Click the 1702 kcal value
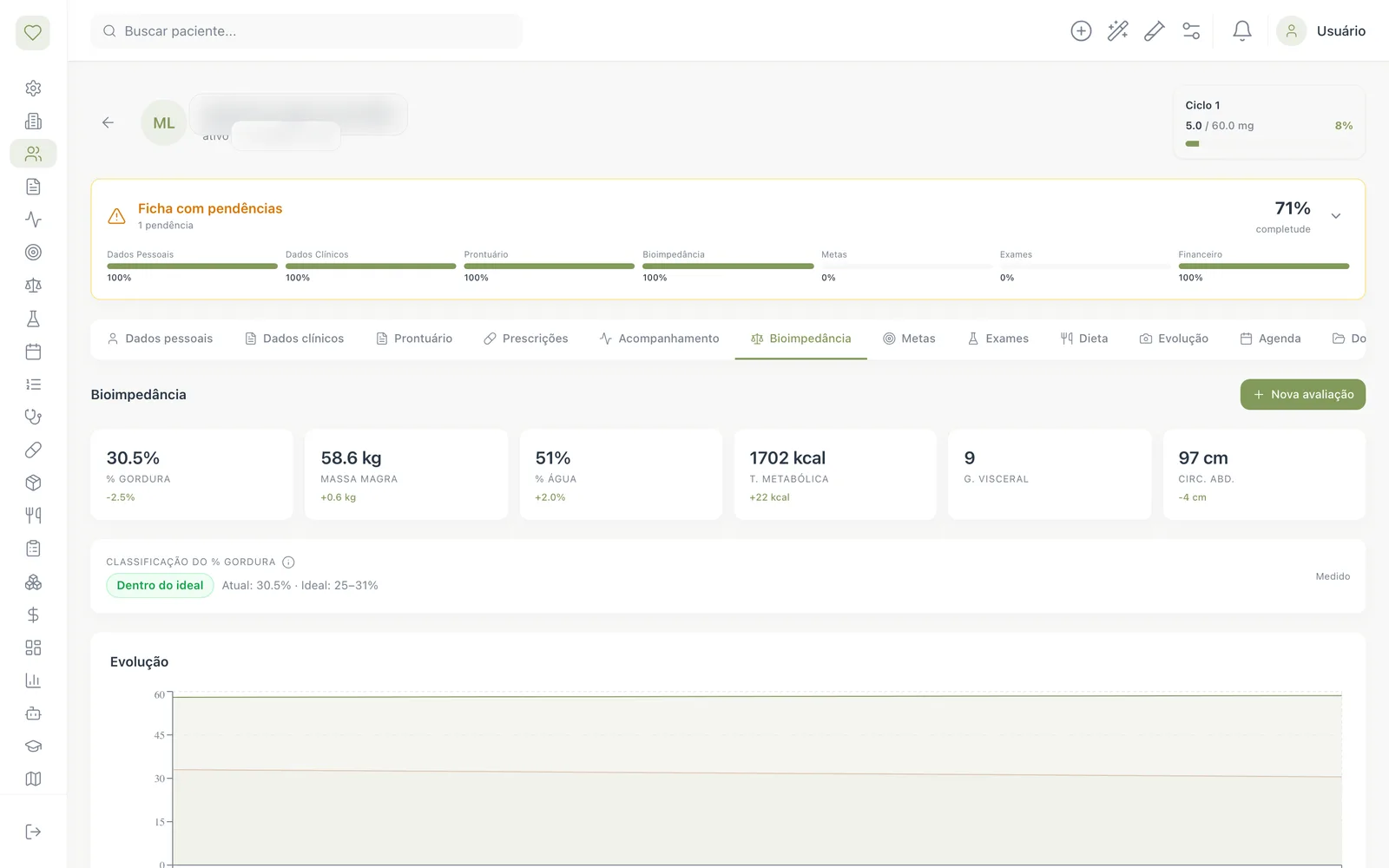Viewport: 1389px width, 868px height. [787, 457]
